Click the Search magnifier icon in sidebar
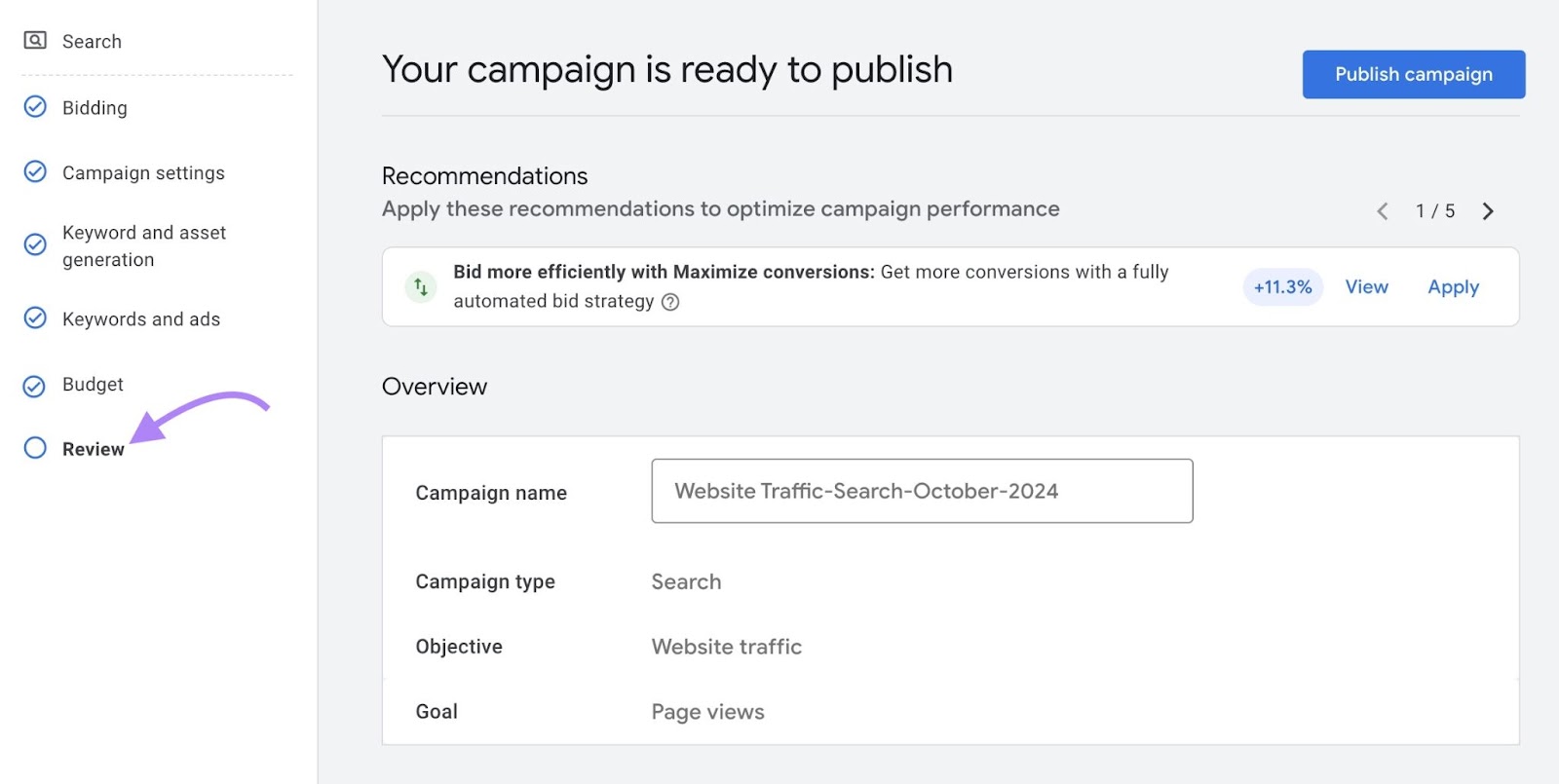The height and width of the screenshot is (784, 1559). 35,41
